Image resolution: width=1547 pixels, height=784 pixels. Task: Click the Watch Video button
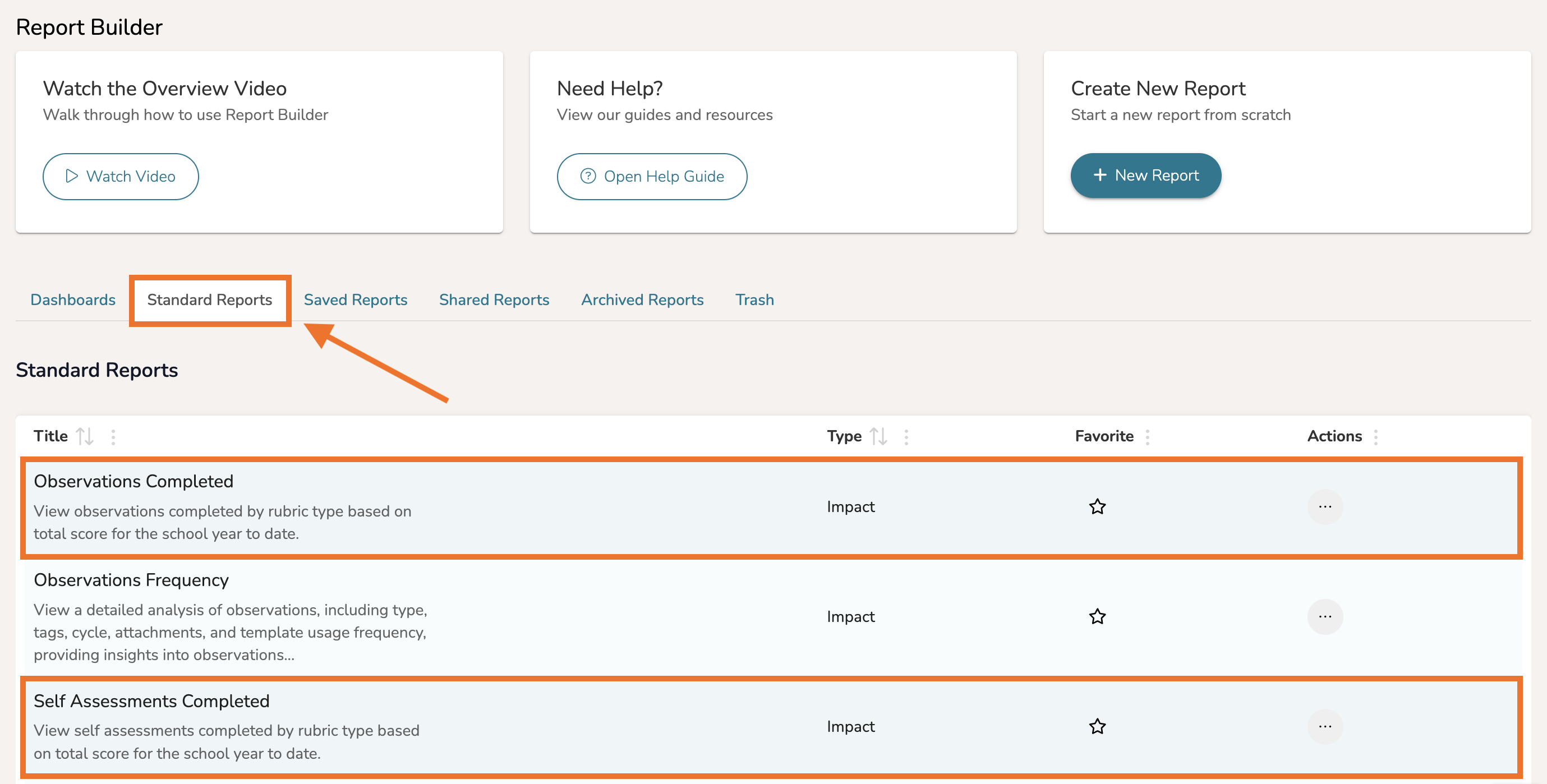coord(121,177)
